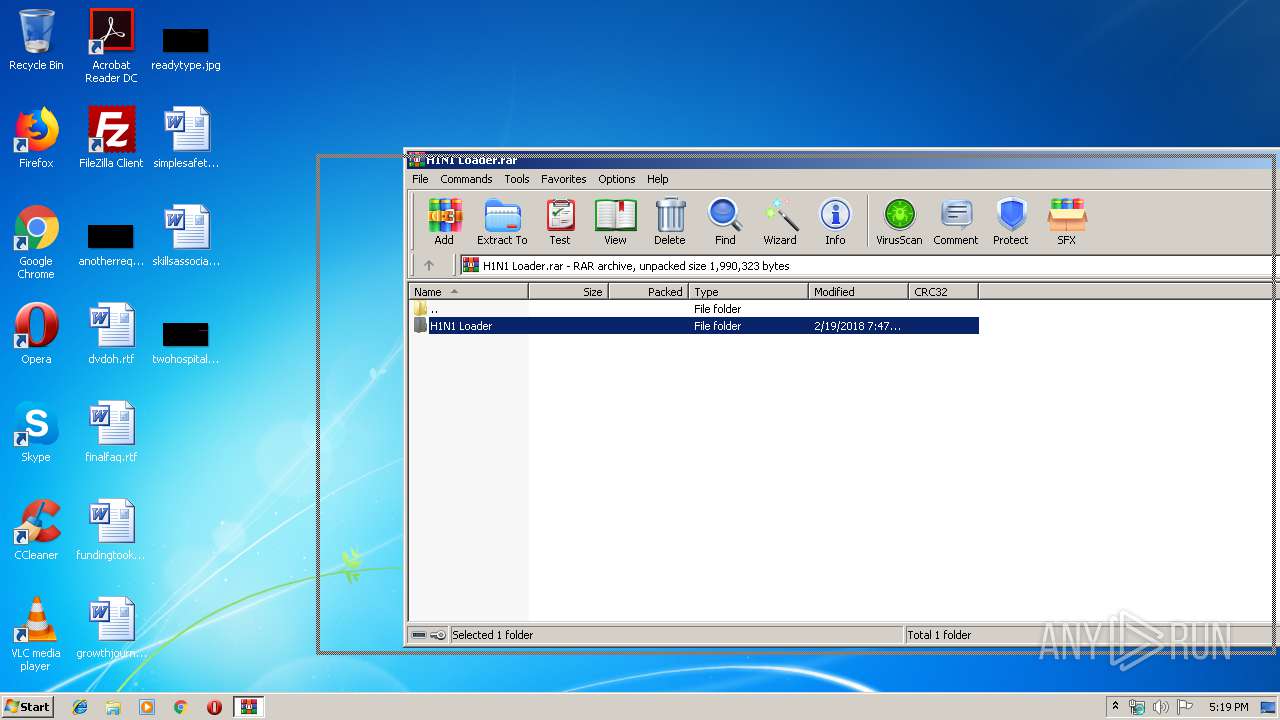1280x720 pixels.
Task: Select the Opera desktop icon
Action: coord(36,334)
